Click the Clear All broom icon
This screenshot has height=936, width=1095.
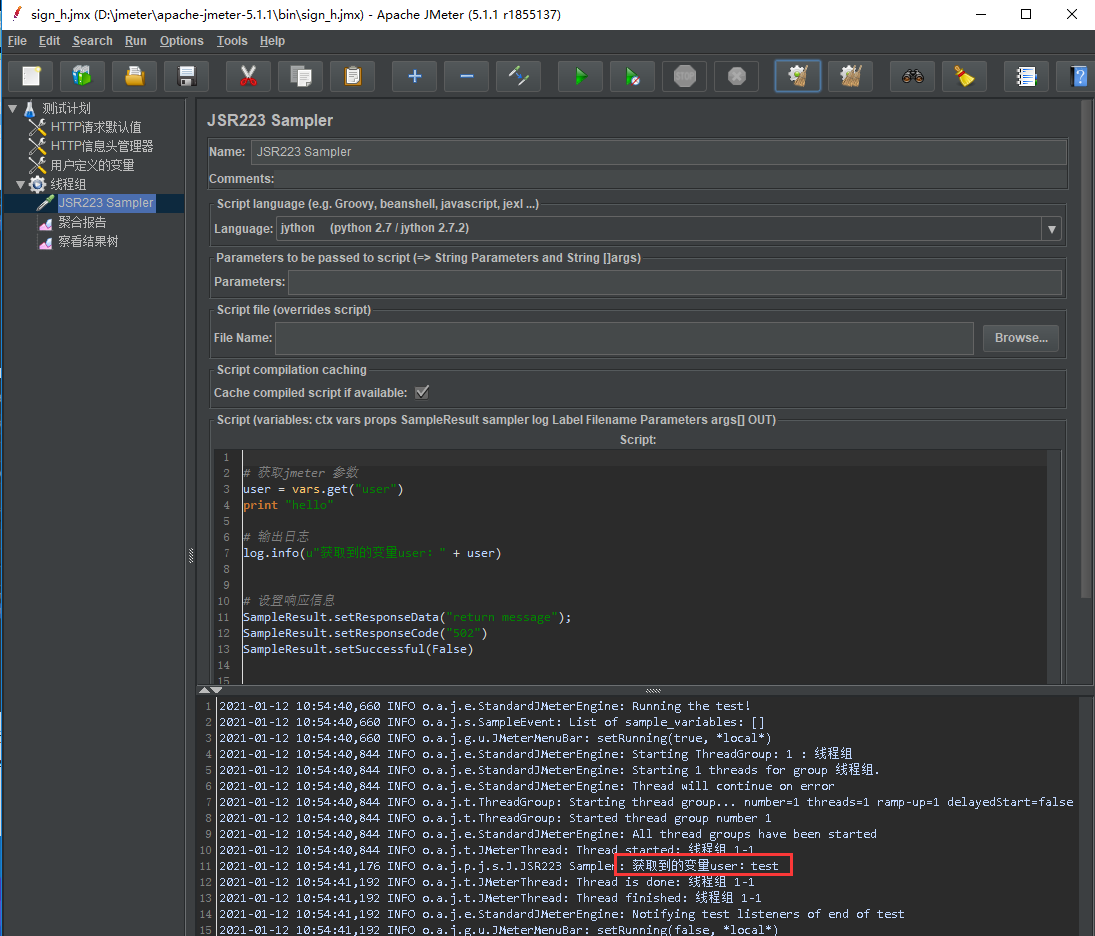point(850,76)
